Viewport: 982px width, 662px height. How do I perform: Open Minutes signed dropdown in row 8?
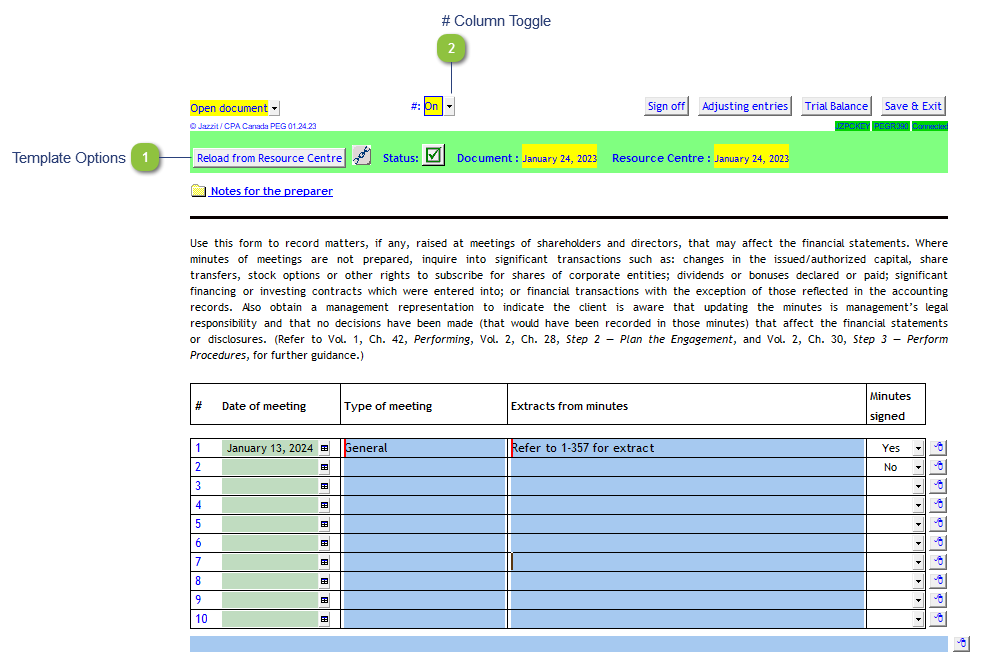coord(918,581)
